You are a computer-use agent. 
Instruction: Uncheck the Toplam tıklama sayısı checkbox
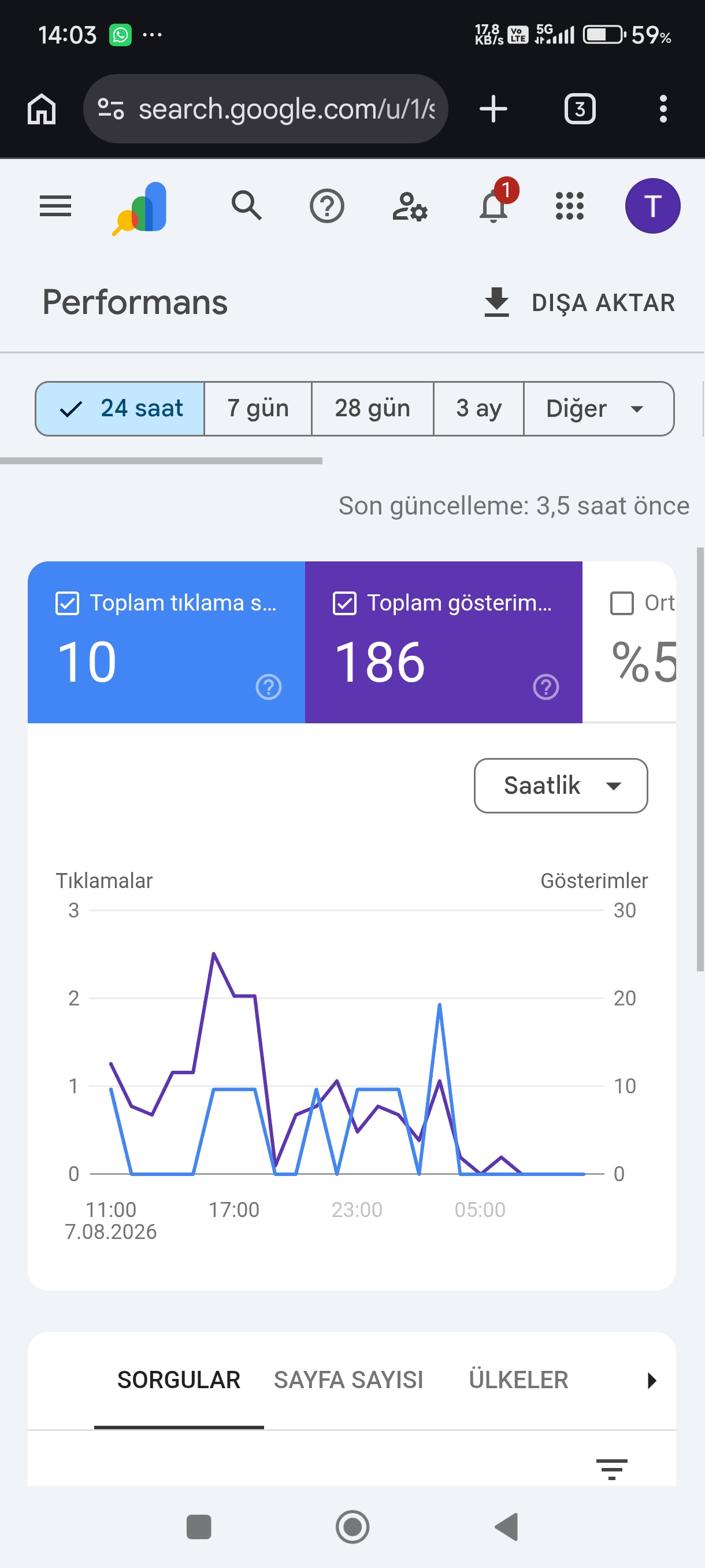tap(67, 603)
